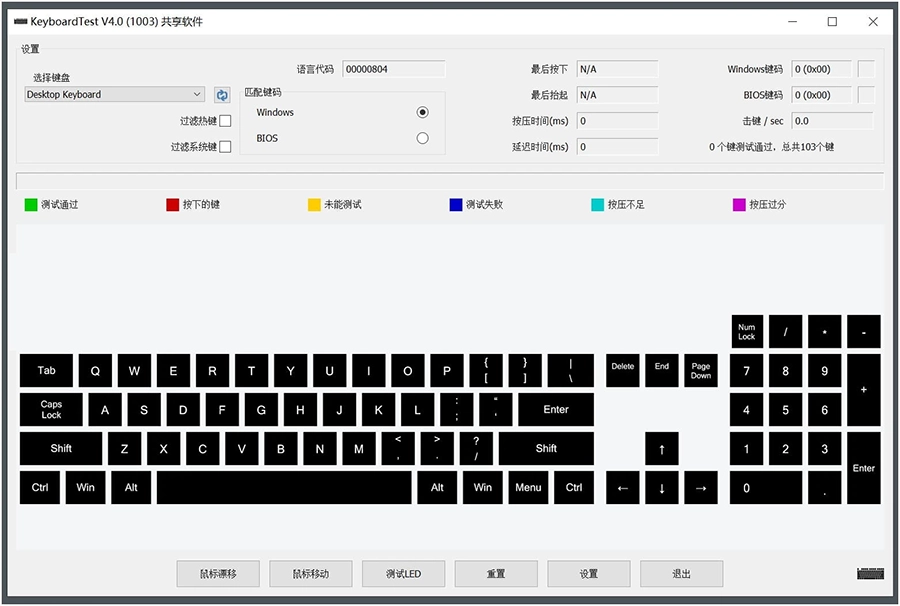The height and width of the screenshot is (606, 900).
Task: Click the 鼠标漂移 button
Action: (x=218, y=574)
